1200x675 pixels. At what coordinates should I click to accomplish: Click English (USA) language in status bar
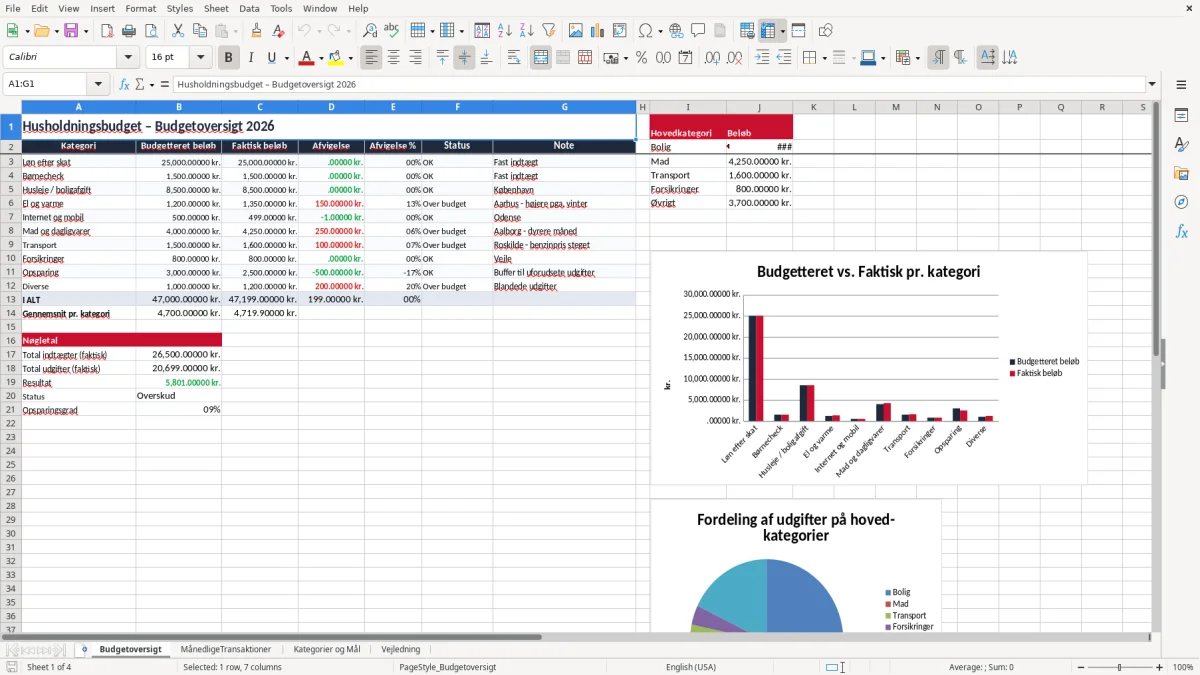click(691, 667)
